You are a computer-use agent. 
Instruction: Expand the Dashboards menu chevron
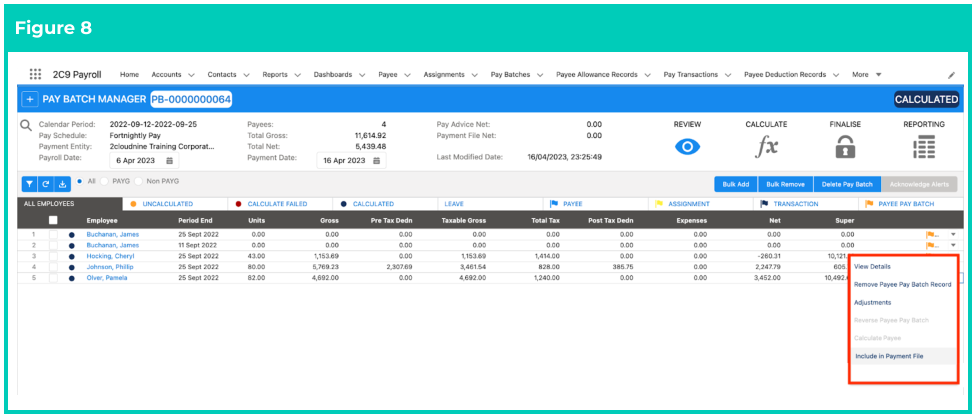tap(362, 75)
